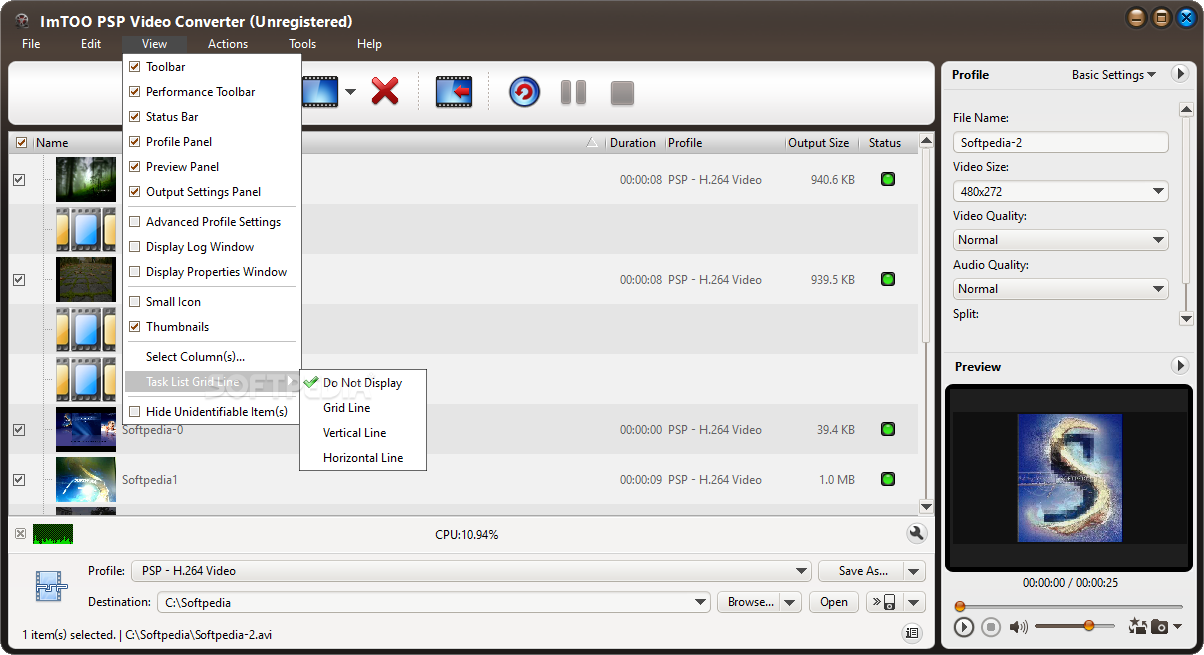Open the Help menu

point(369,44)
